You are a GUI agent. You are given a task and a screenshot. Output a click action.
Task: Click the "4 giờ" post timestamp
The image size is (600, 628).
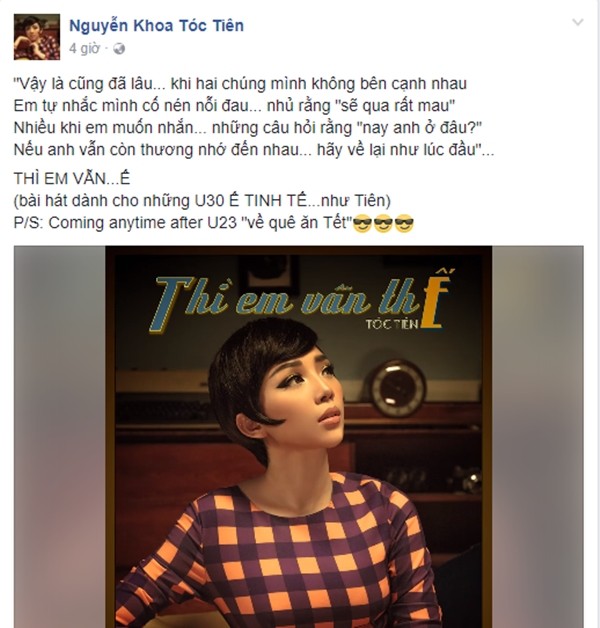(x=84, y=48)
